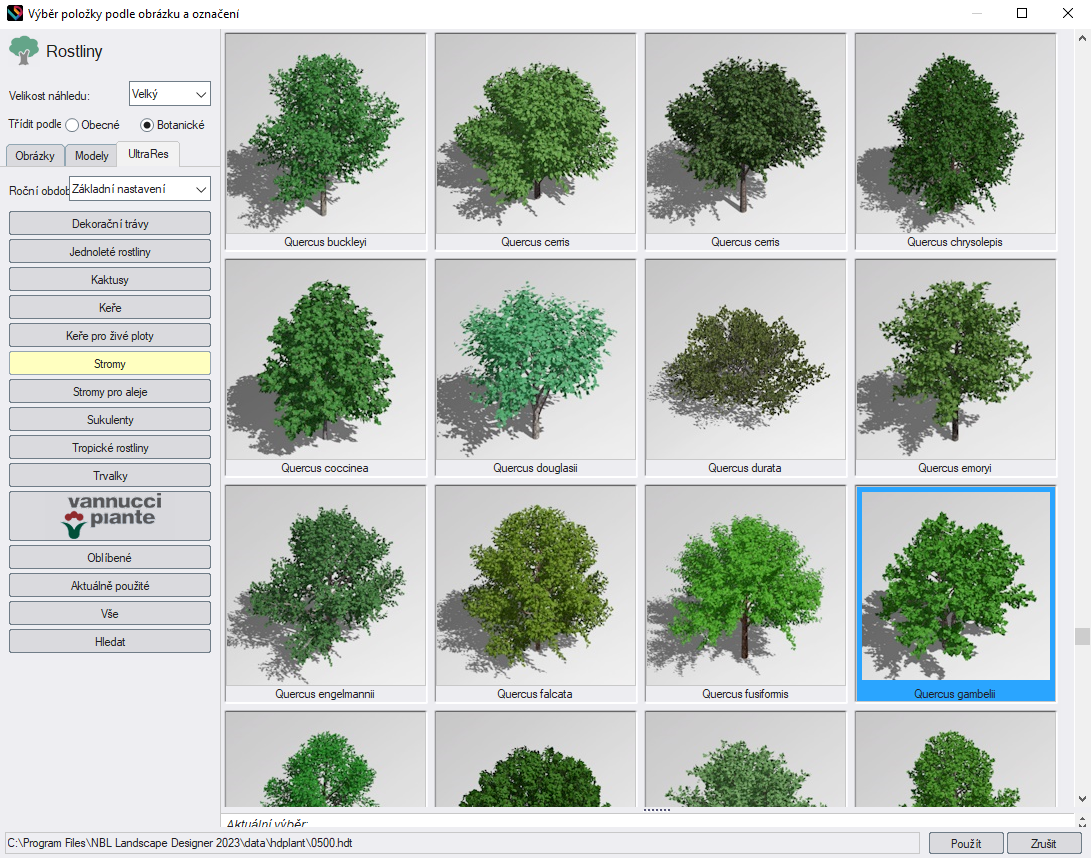Show the Sukulenty category
Image resolution: width=1091 pixels, height=858 pixels.
[x=110, y=419]
